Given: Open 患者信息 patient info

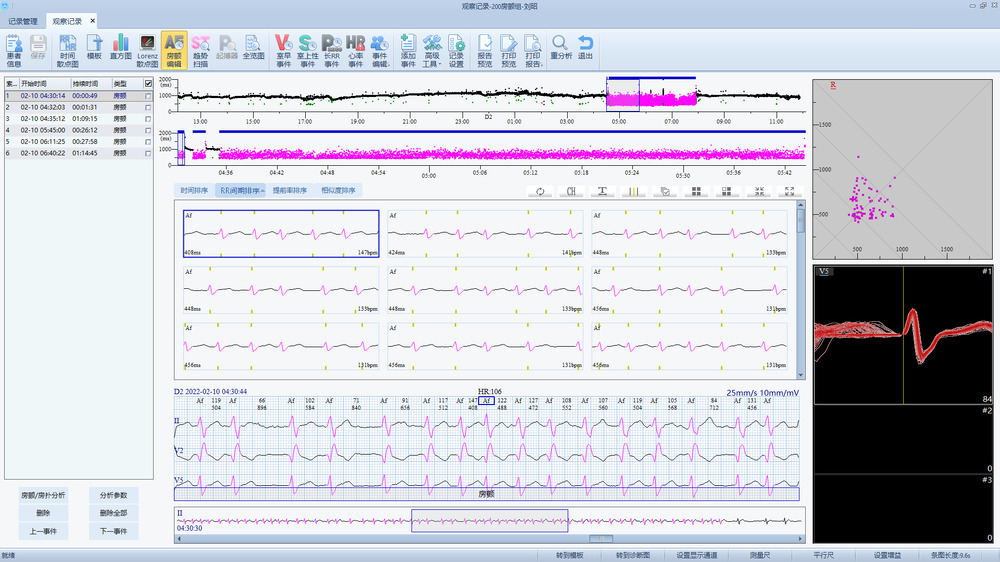Looking at the screenshot, I should 14,49.
